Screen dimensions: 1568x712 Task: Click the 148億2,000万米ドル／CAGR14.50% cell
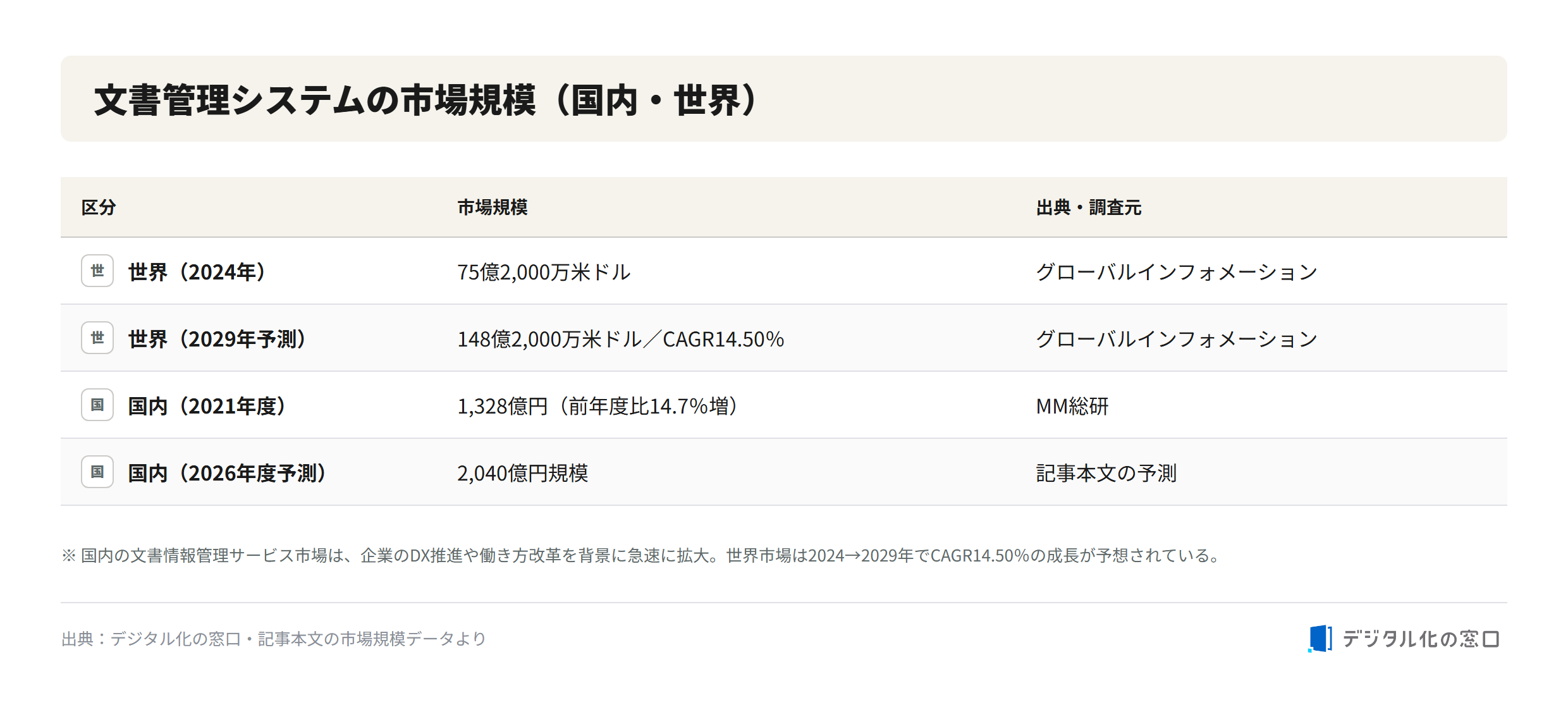[x=620, y=339]
